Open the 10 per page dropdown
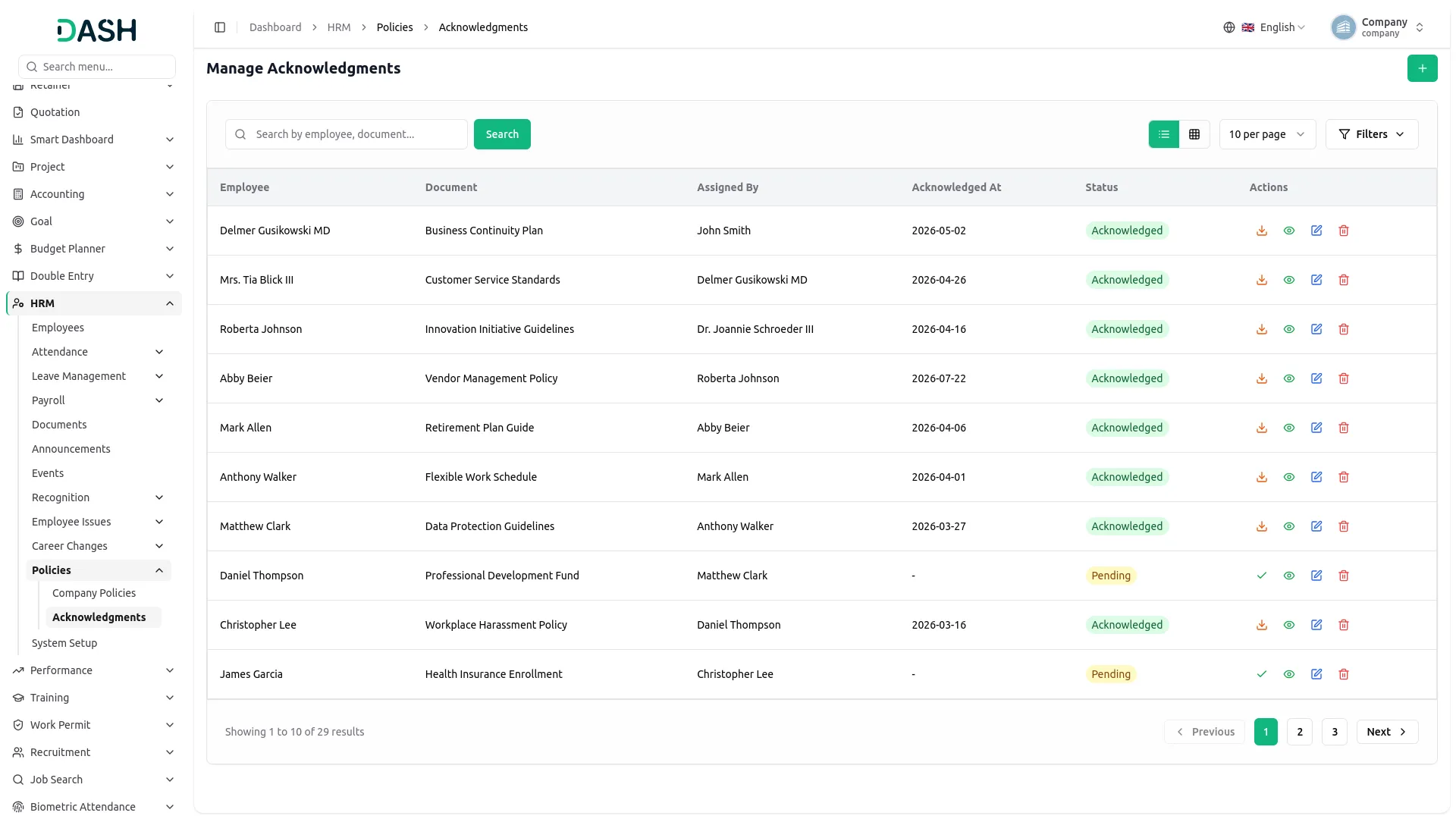The width and height of the screenshot is (1456, 819). coord(1267,134)
